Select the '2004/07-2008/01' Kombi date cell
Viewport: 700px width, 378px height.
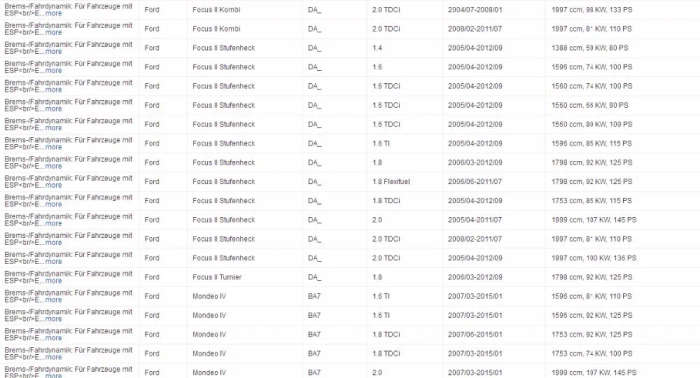point(475,9)
